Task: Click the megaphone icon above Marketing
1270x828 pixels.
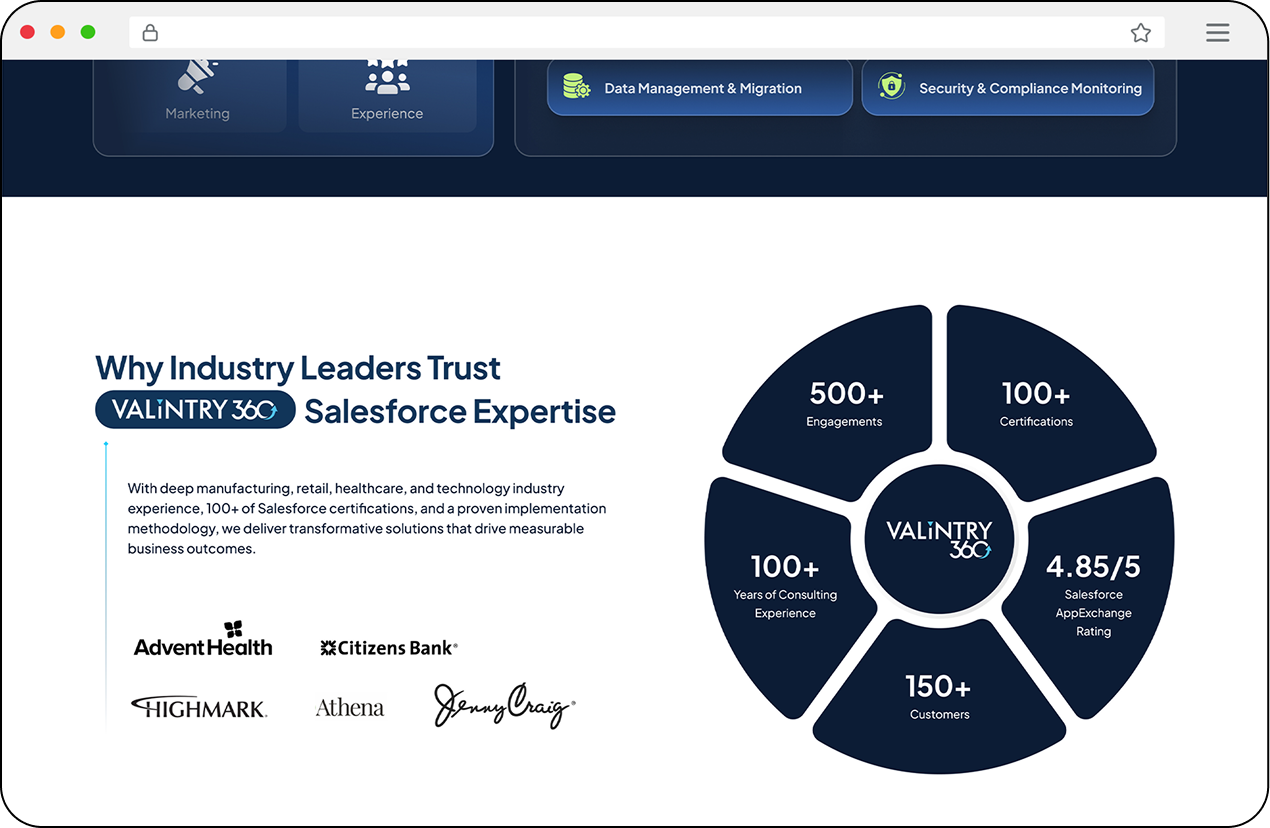Action: coord(197,76)
